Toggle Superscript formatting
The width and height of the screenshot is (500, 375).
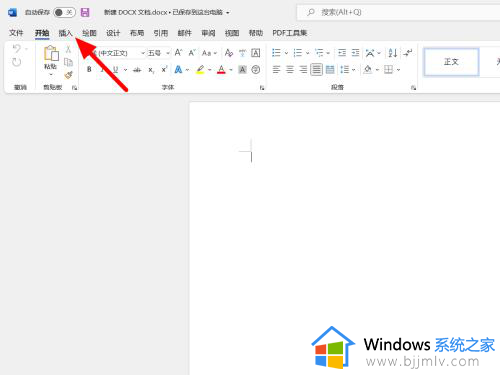click(x=164, y=70)
